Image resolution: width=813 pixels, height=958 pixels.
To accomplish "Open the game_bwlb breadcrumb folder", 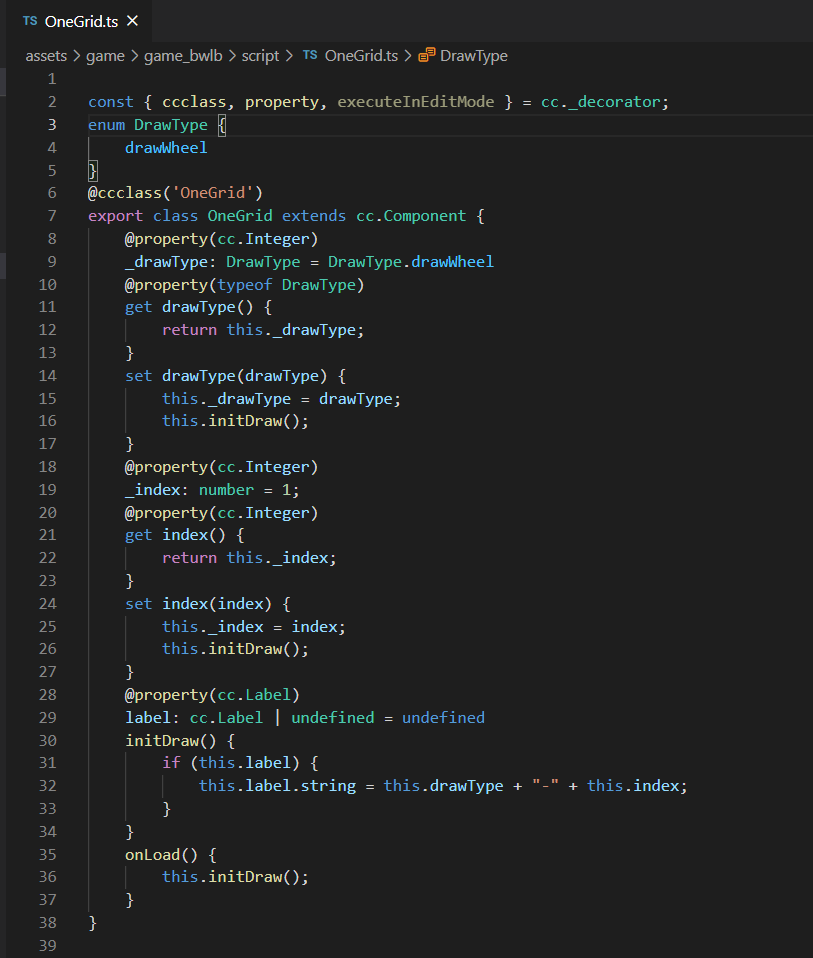I will [x=183, y=56].
